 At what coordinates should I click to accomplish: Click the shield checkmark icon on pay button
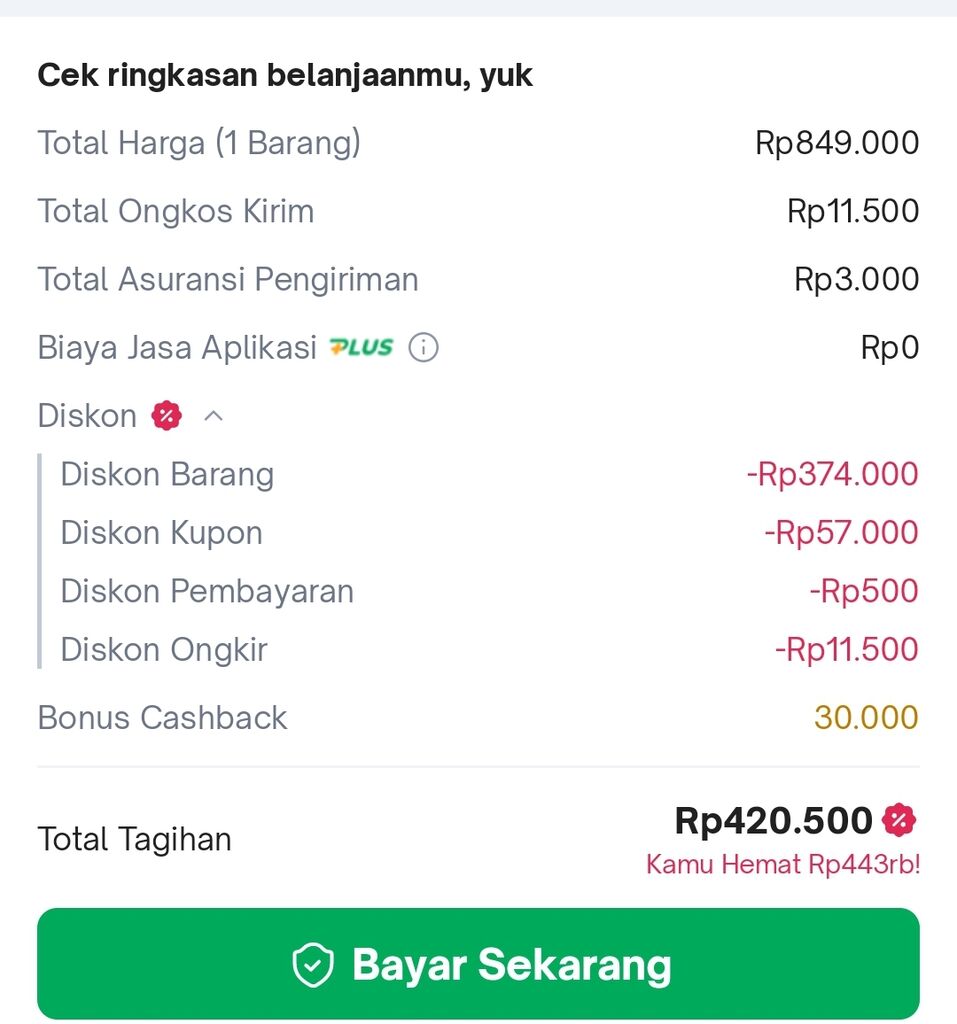[313, 965]
